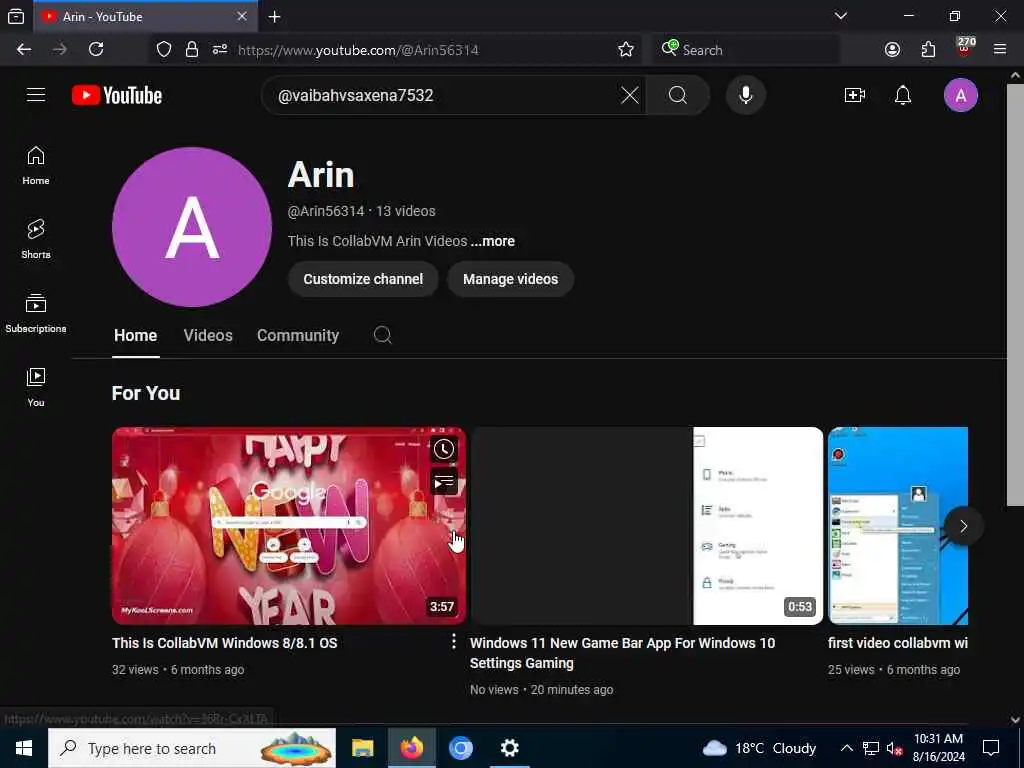Open video titled This Is CollabVM Windows 8/8.1 OS
Screen dimensions: 1024x768
tap(225, 643)
